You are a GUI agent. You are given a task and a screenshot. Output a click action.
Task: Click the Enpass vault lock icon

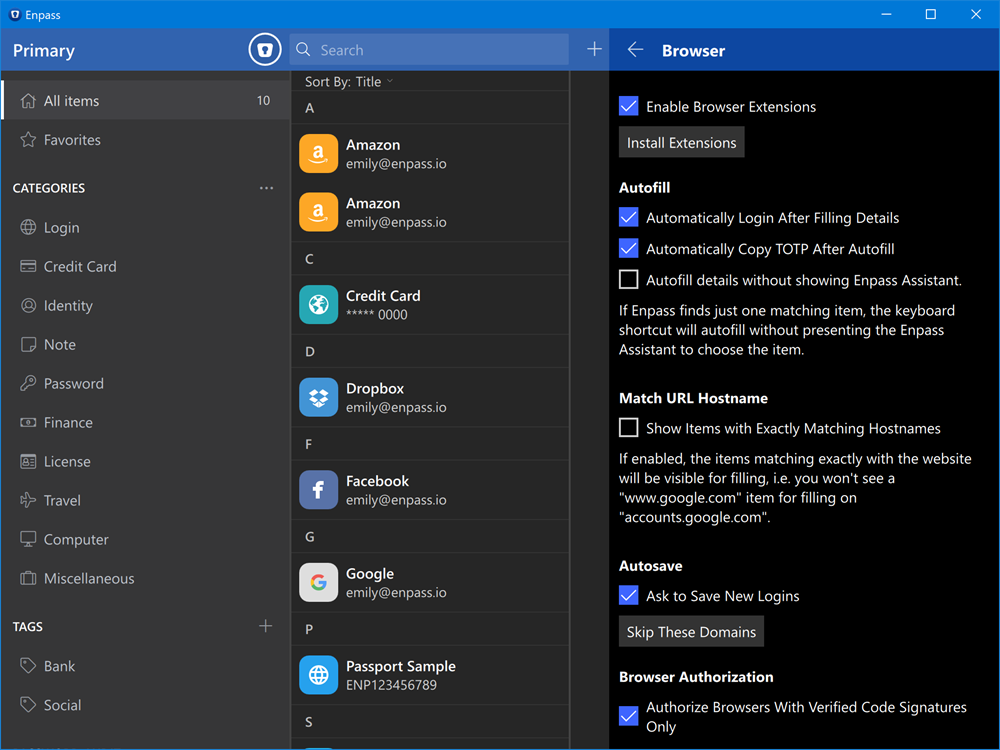265,50
